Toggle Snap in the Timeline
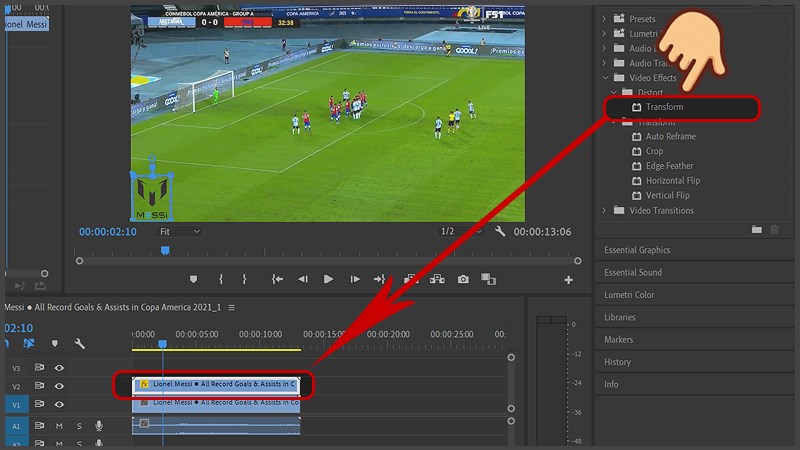Image resolution: width=800 pixels, height=450 pixels. [x=7, y=344]
